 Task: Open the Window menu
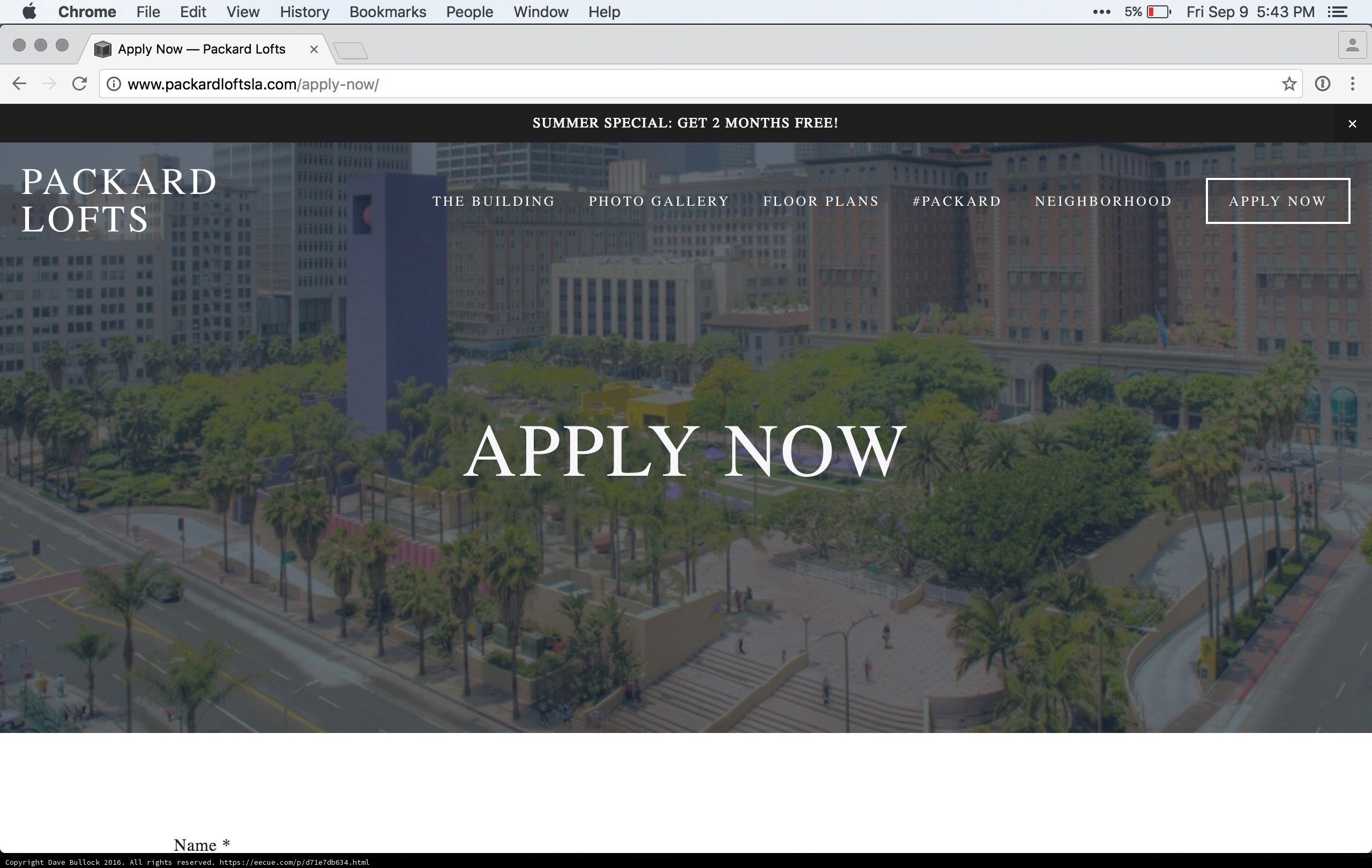click(541, 12)
